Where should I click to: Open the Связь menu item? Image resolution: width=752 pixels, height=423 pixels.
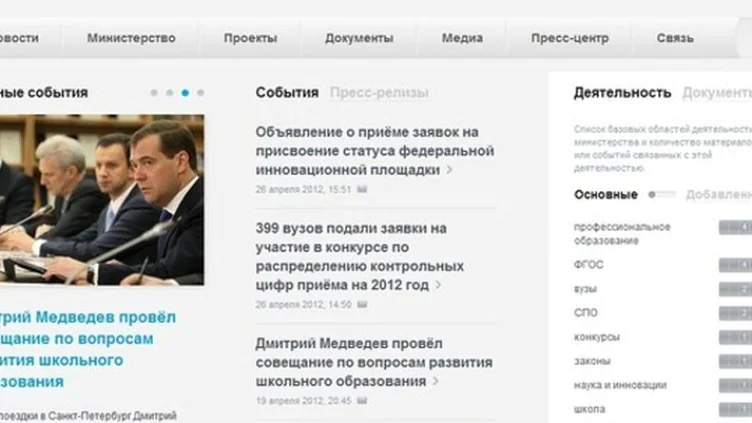[675, 38]
